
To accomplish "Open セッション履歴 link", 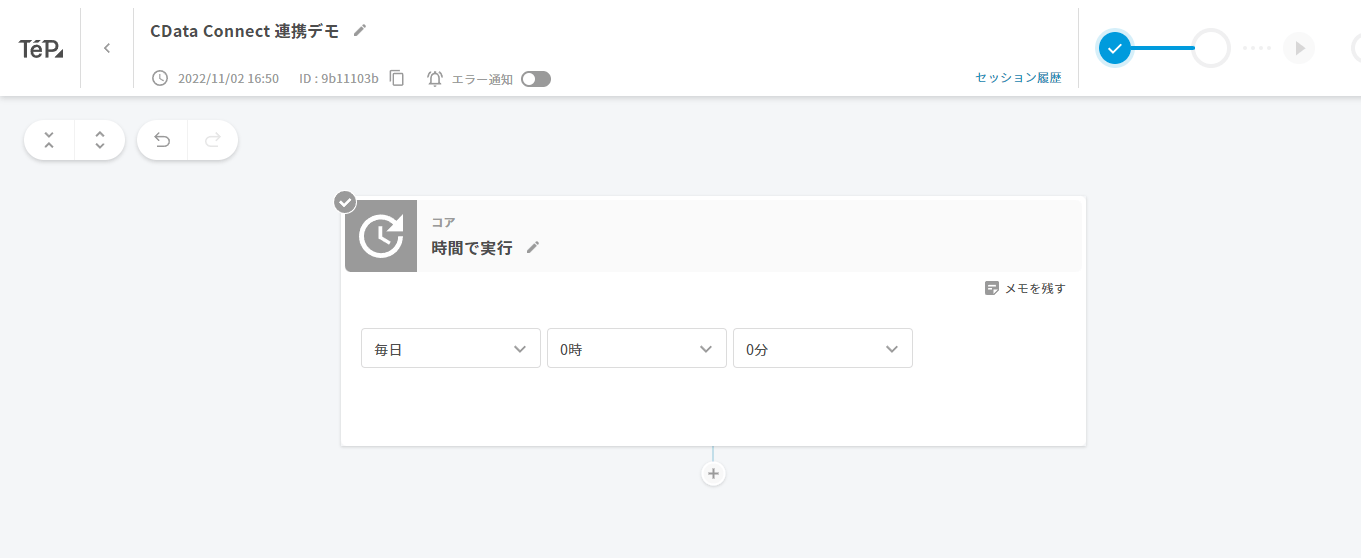I will click(1018, 77).
